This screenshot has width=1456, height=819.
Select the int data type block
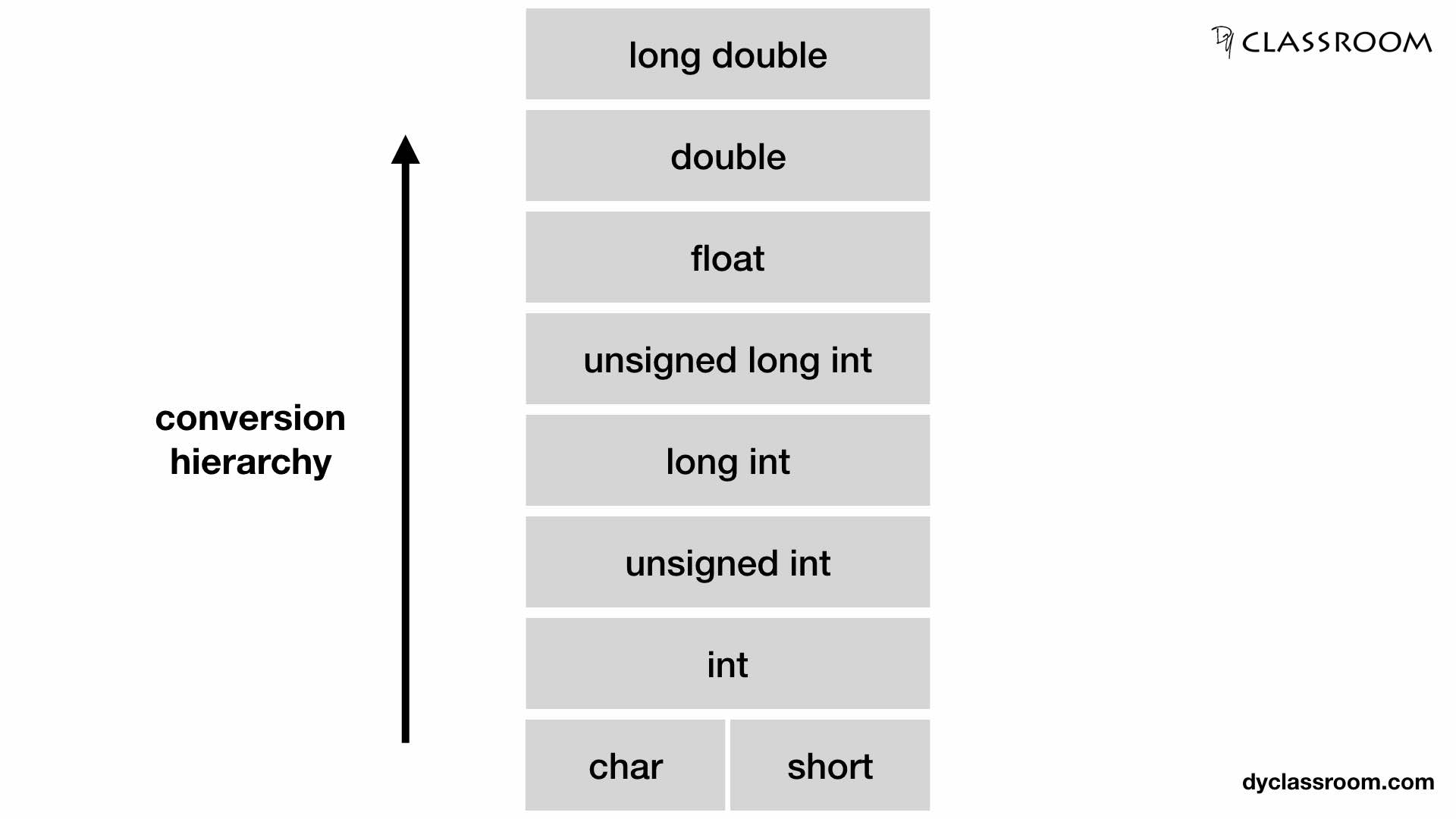tap(728, 663)
